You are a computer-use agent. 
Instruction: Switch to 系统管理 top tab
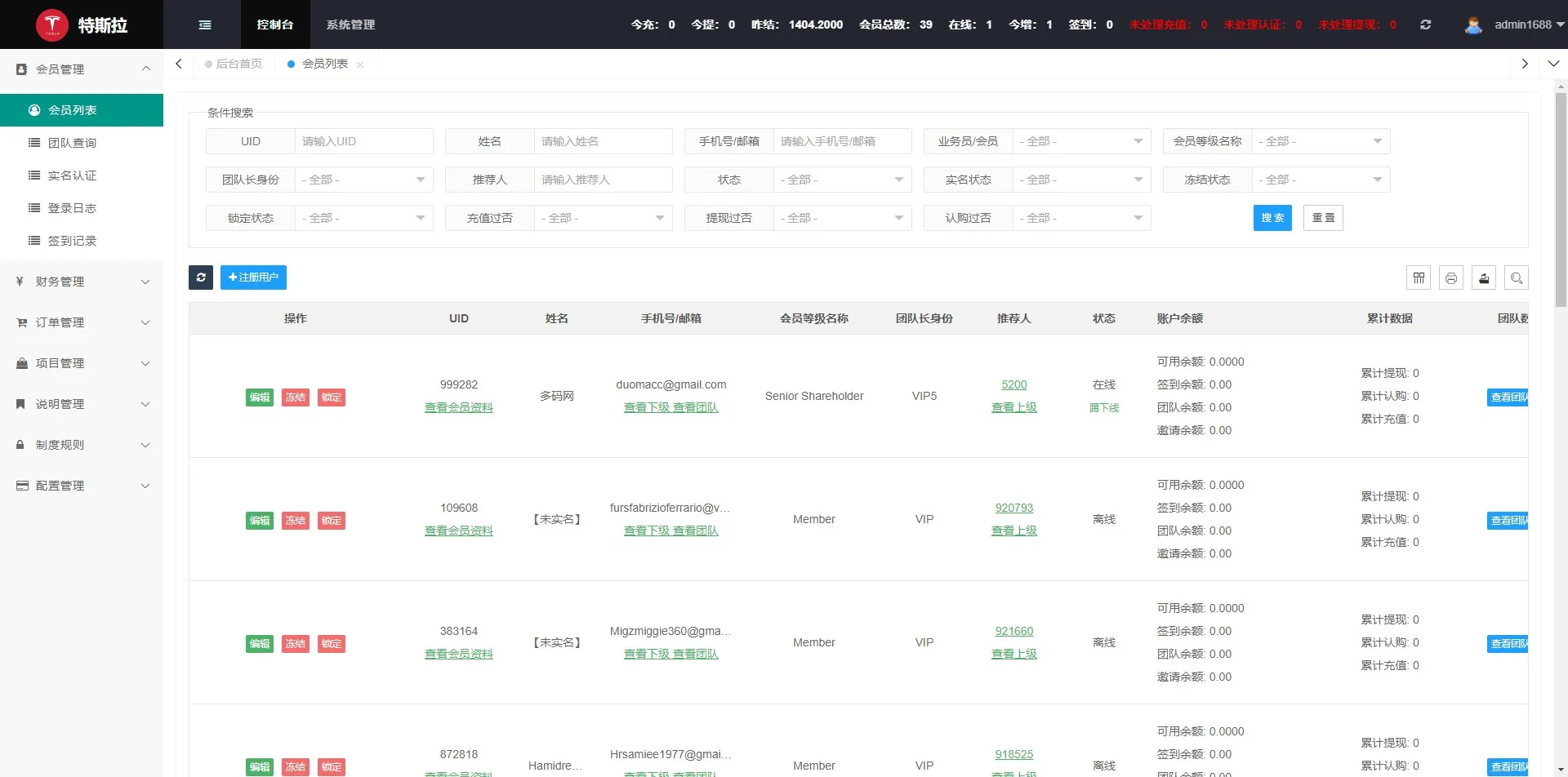tap(351, 24)
